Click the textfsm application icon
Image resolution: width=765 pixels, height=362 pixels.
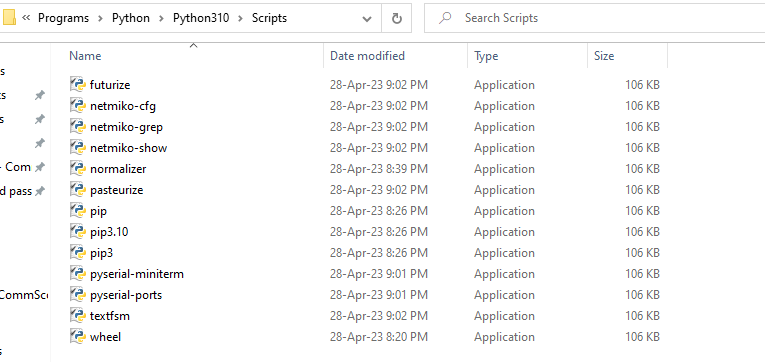point(78,316)
